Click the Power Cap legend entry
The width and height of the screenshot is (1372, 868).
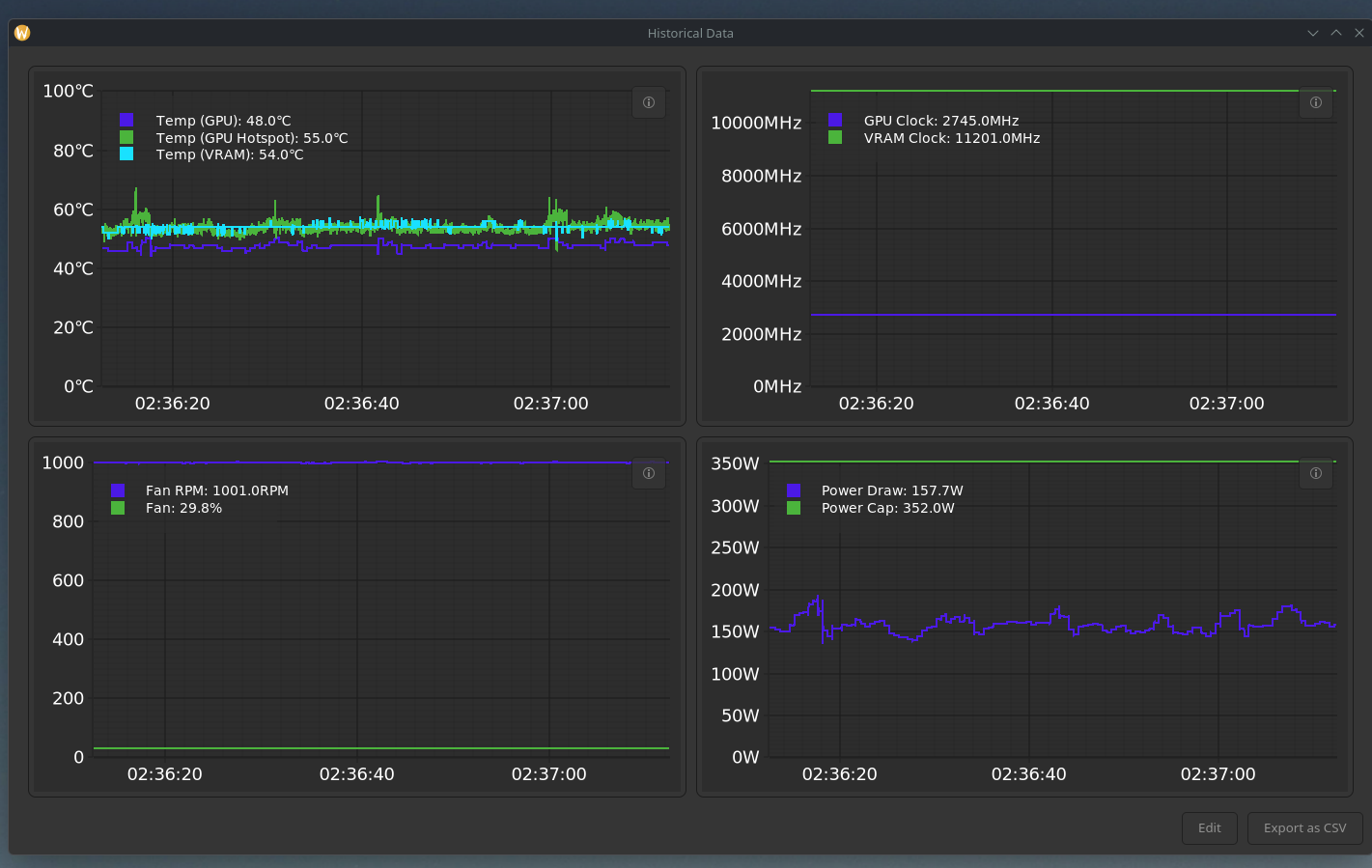[887, 508]
